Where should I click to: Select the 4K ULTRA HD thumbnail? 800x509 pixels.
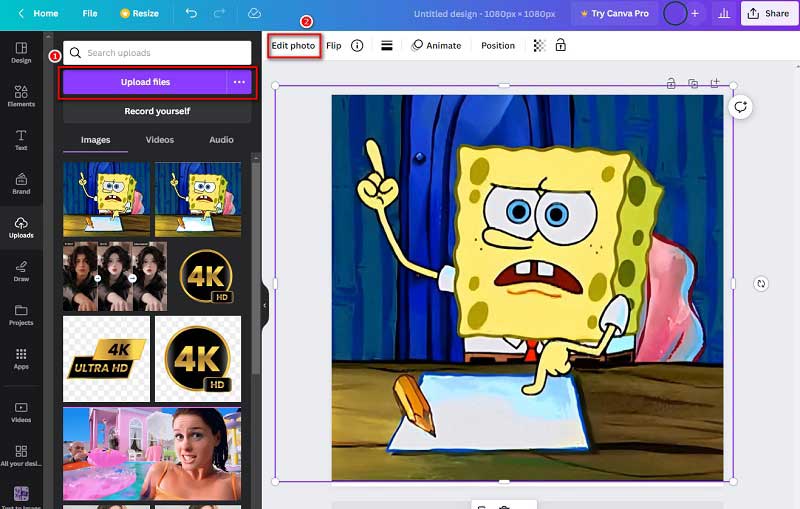click(107, 359)
